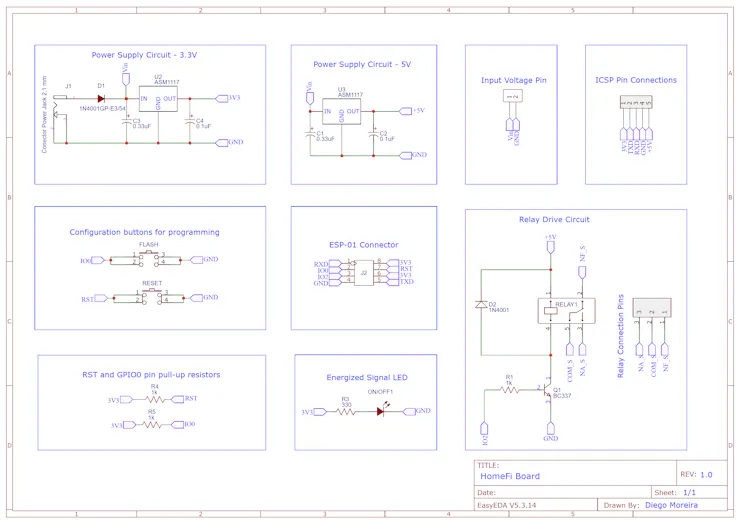Click 'Configuration buttons for programming' heading
This screenshot has width=740, height=524.
pos(144,232)
